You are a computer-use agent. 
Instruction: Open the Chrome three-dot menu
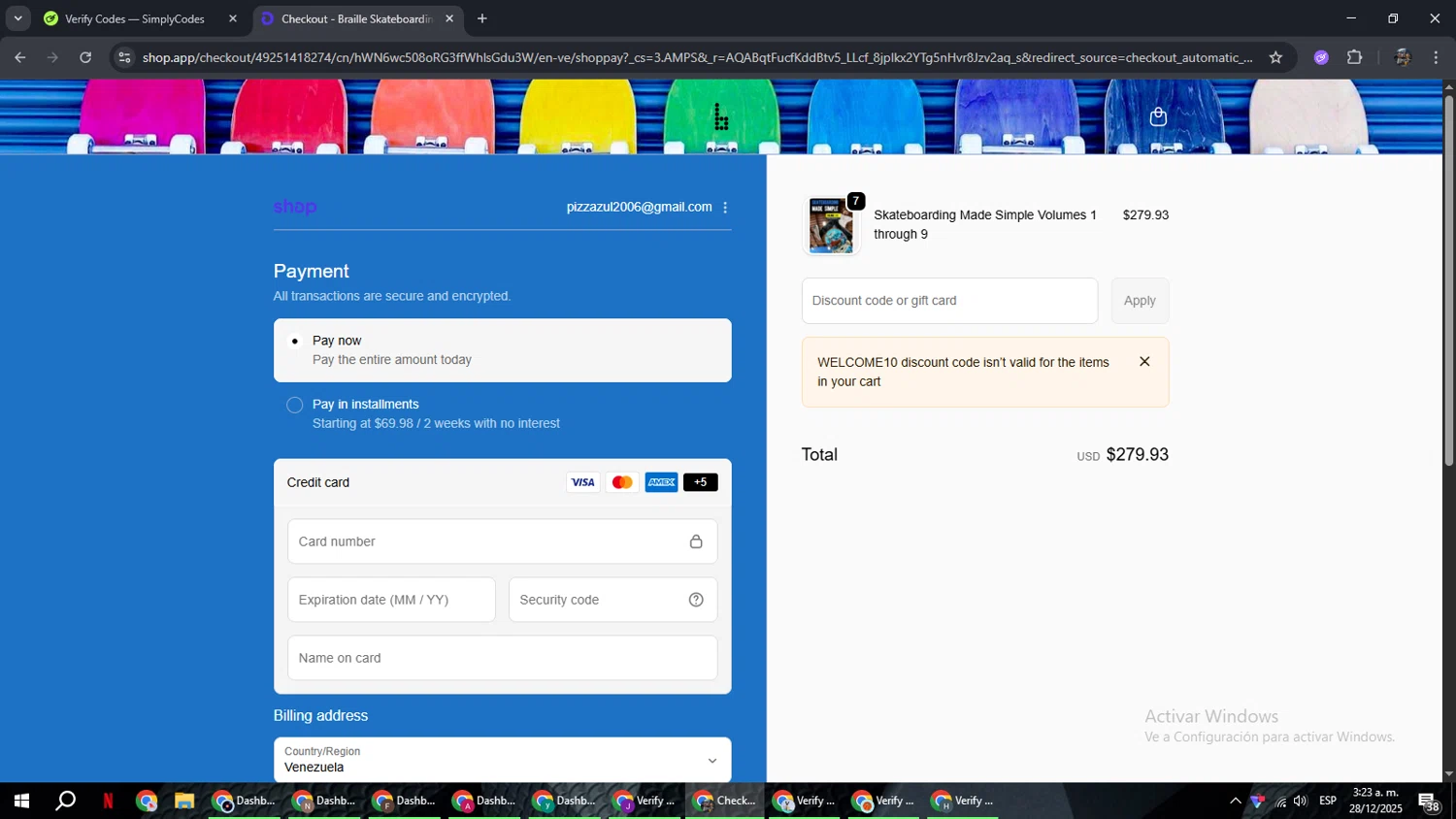(x=1436, y=57)
